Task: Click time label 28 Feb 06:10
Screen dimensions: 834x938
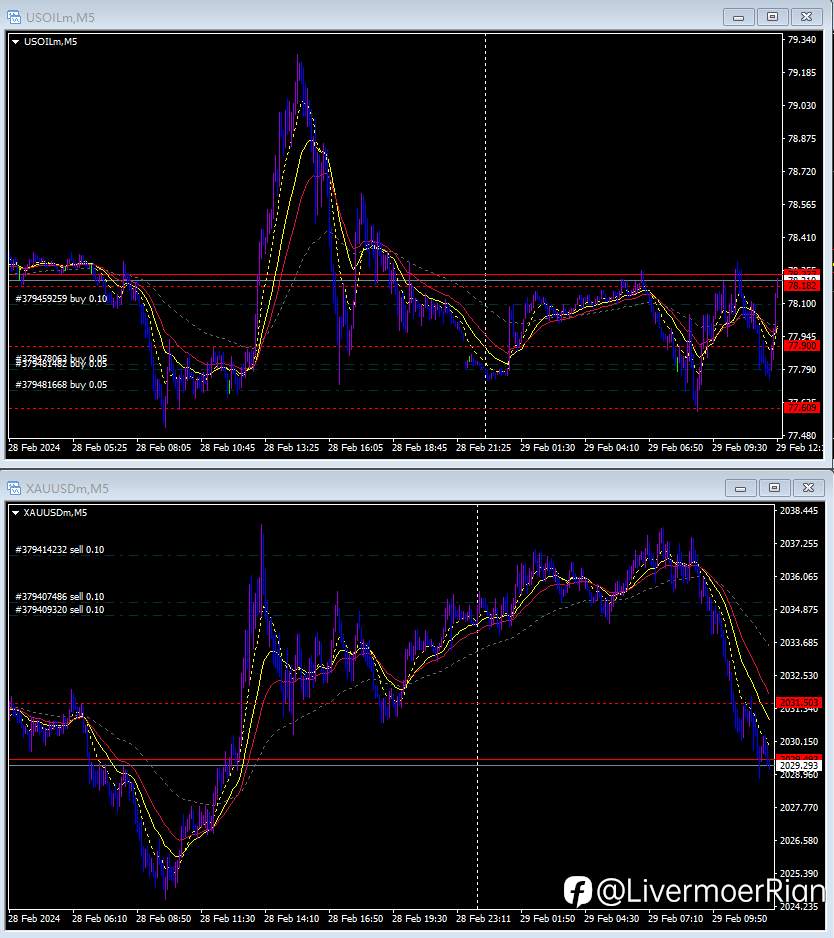Action: tap(99, 918)
